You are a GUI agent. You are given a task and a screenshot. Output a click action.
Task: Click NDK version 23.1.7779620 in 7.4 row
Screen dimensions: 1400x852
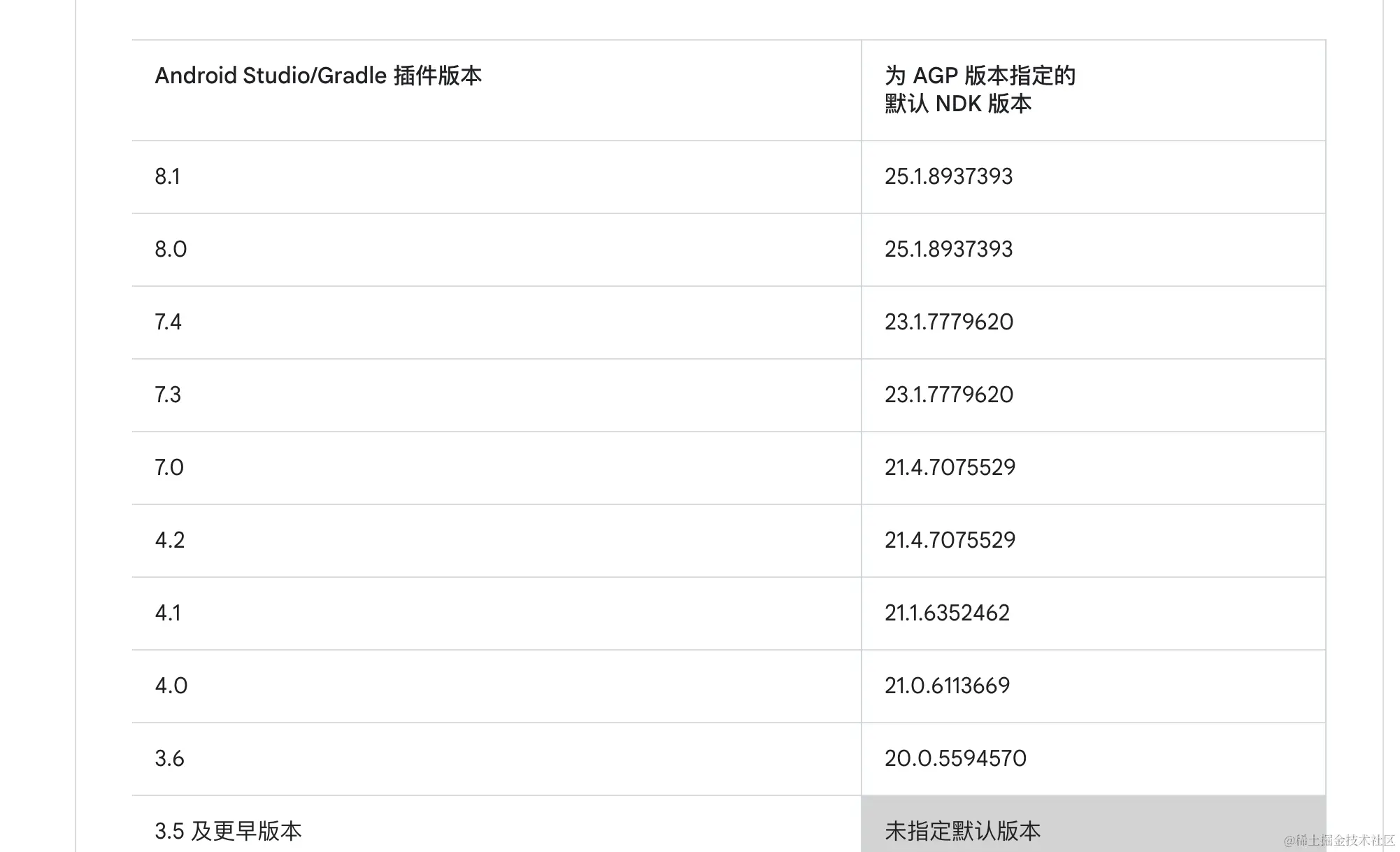(948, 322)
